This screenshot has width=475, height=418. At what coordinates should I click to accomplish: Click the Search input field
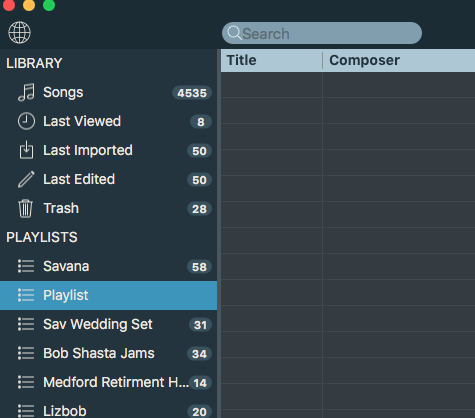click(x=322, y=33)
